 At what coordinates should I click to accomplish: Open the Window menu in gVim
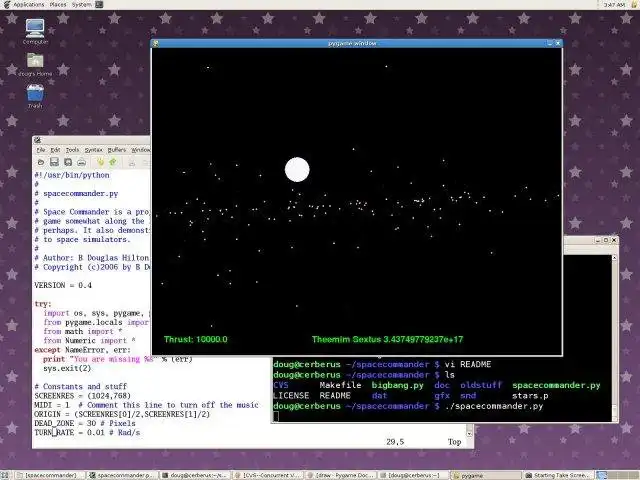[140, 150]
